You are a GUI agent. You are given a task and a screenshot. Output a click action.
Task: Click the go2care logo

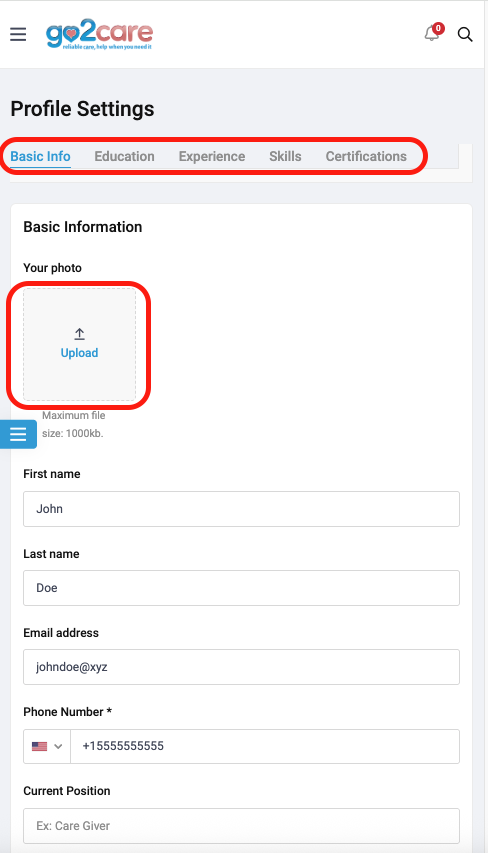pos(99,34)
